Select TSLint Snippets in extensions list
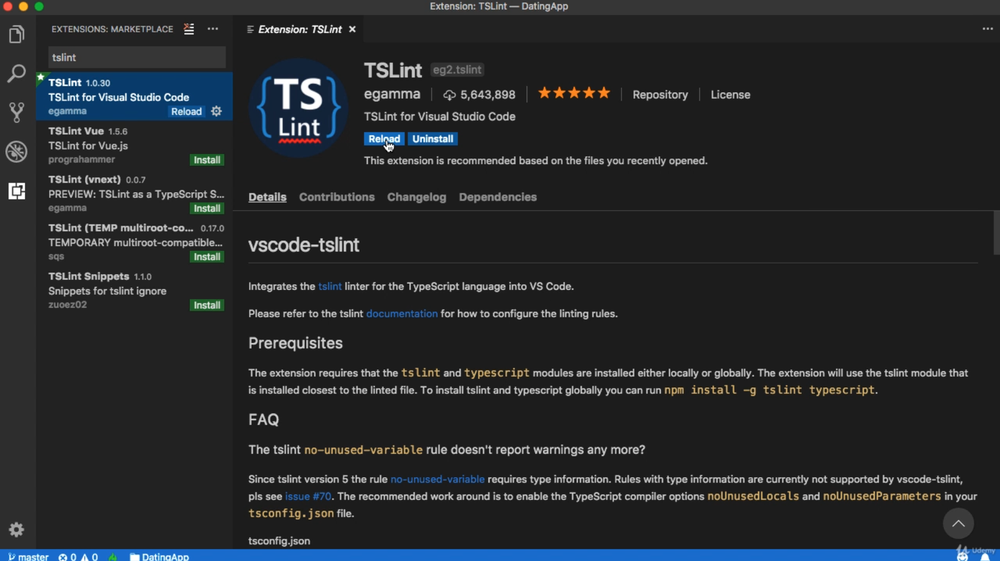 click(135, 290)
